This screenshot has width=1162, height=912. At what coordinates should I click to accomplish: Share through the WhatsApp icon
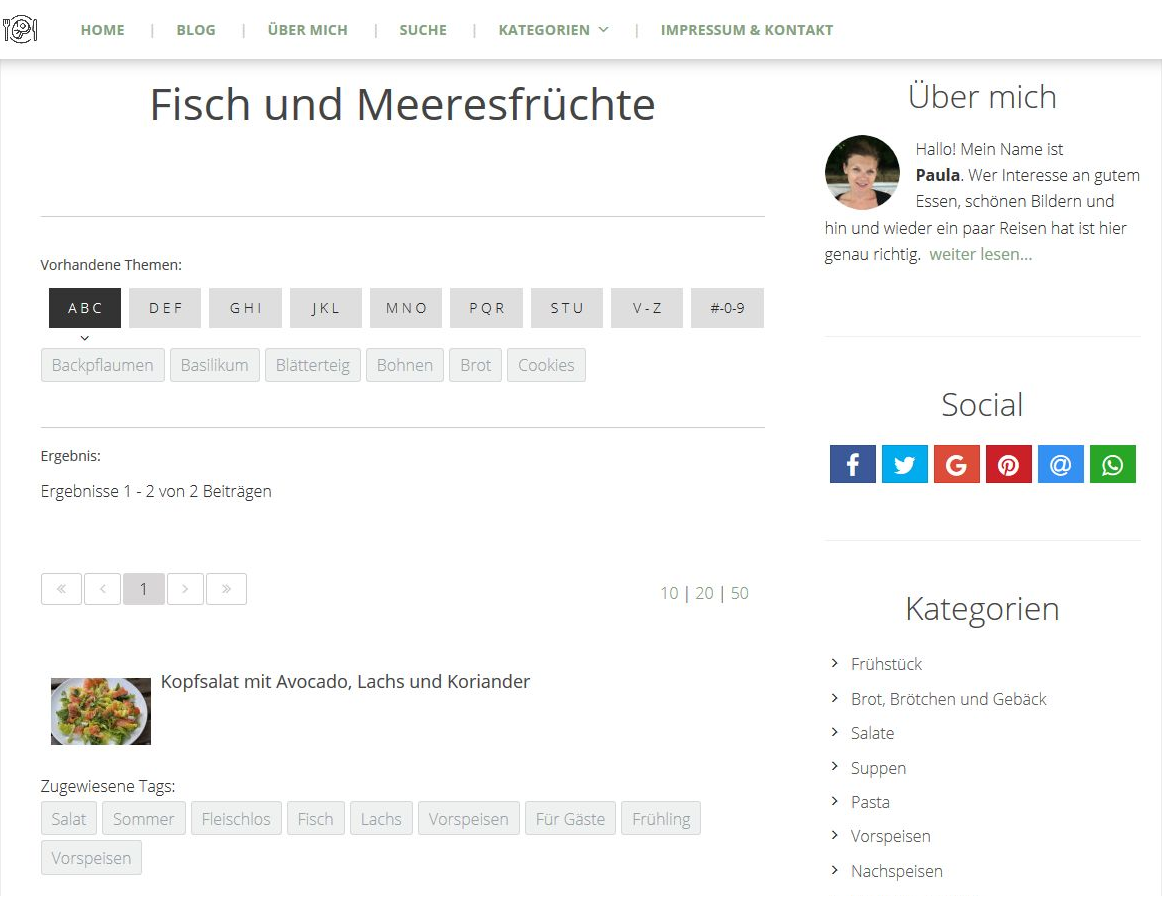tap(1112, 464)
